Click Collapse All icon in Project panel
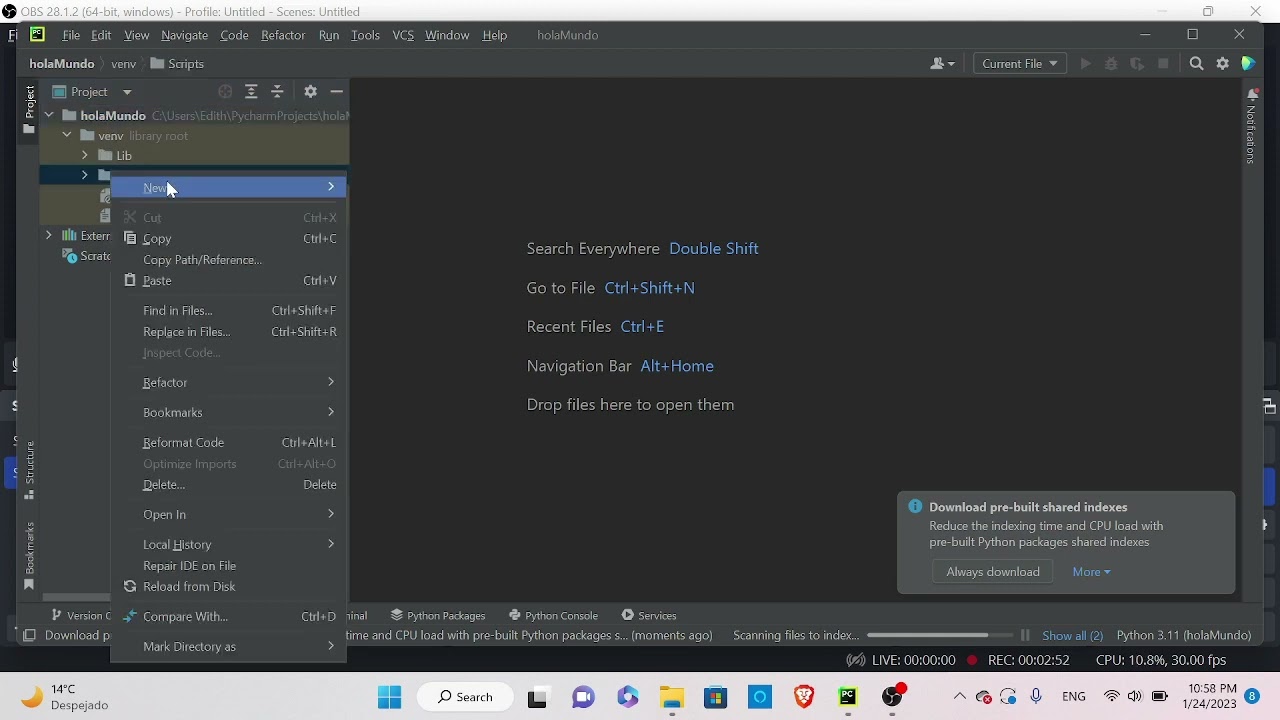 click(277, 92)
